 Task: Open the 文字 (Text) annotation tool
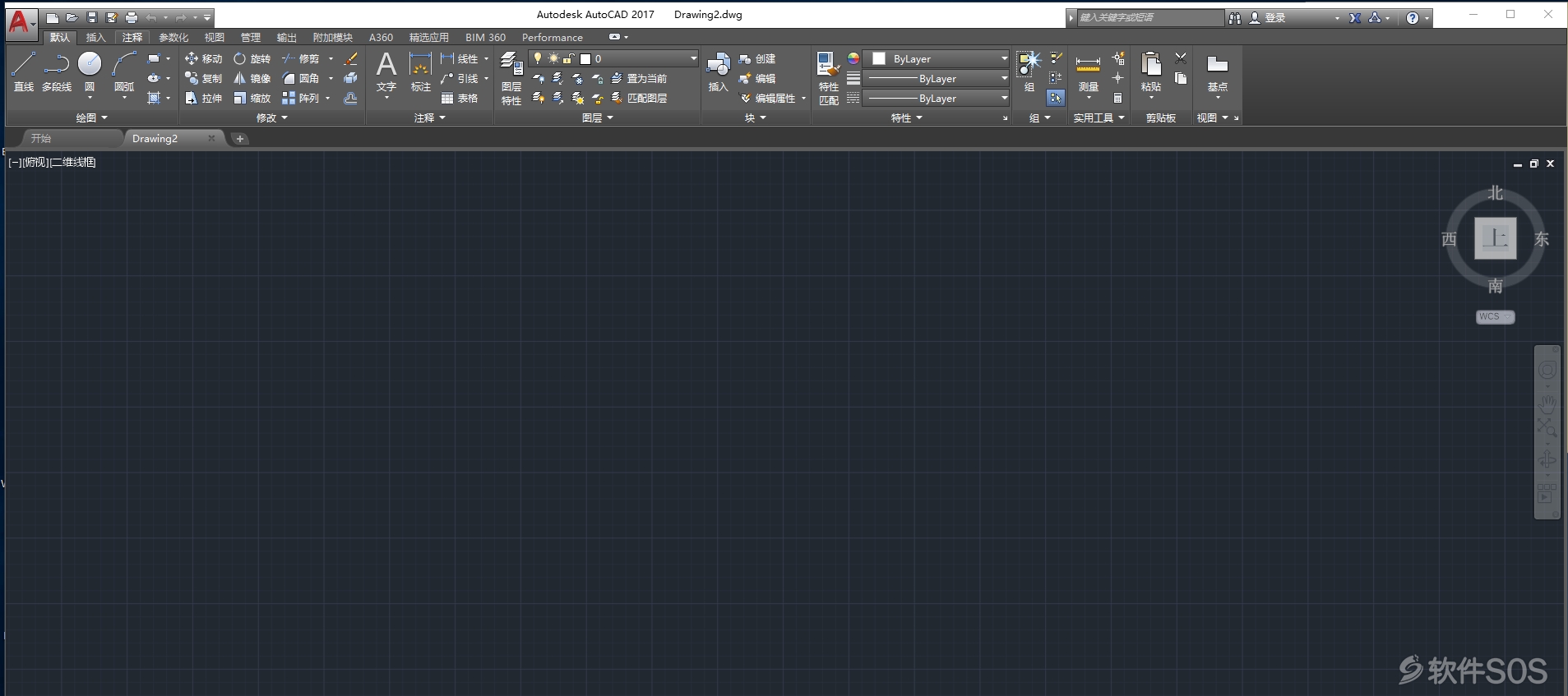(386, 71)
